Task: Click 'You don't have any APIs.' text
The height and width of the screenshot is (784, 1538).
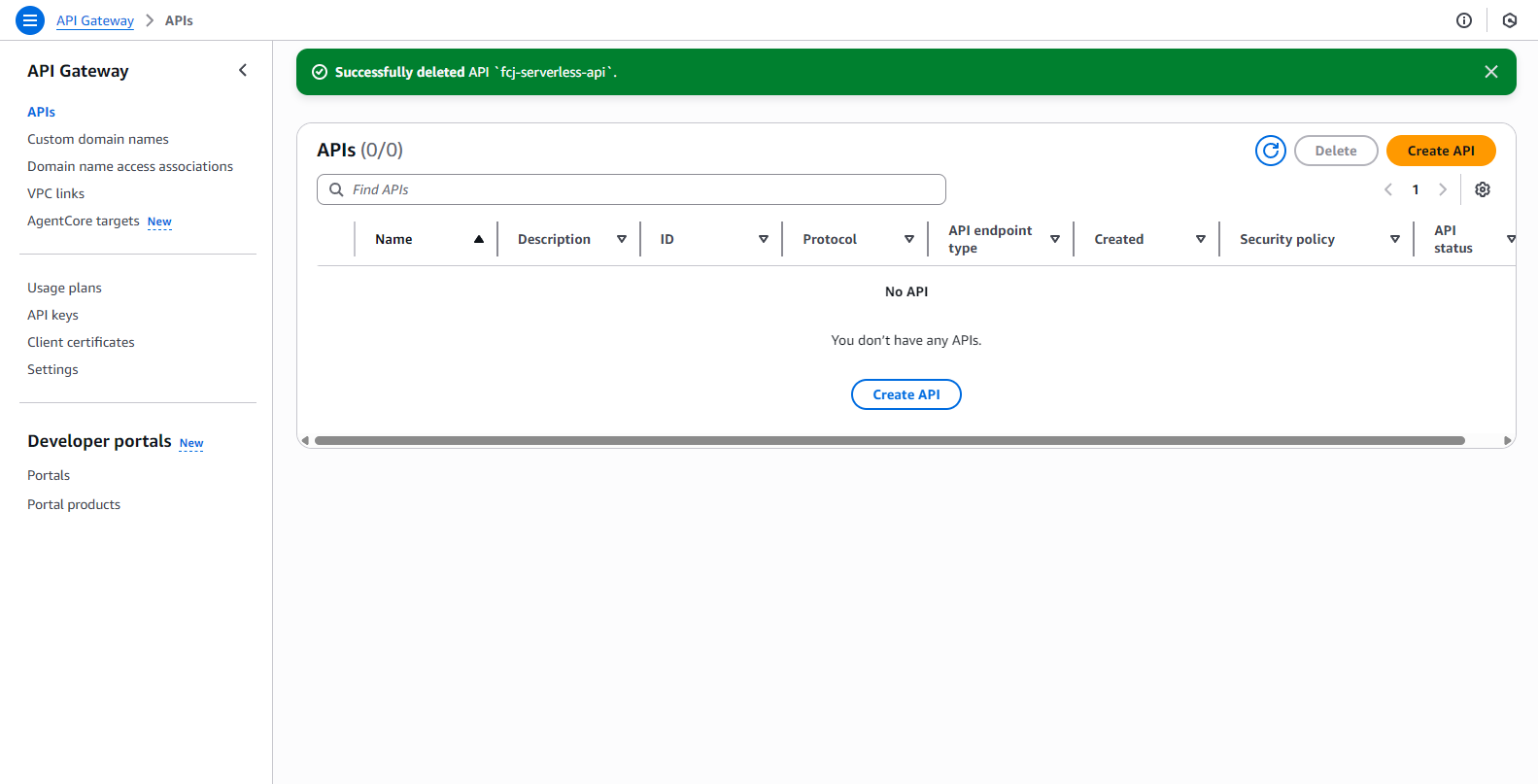Action: point(906,340)
